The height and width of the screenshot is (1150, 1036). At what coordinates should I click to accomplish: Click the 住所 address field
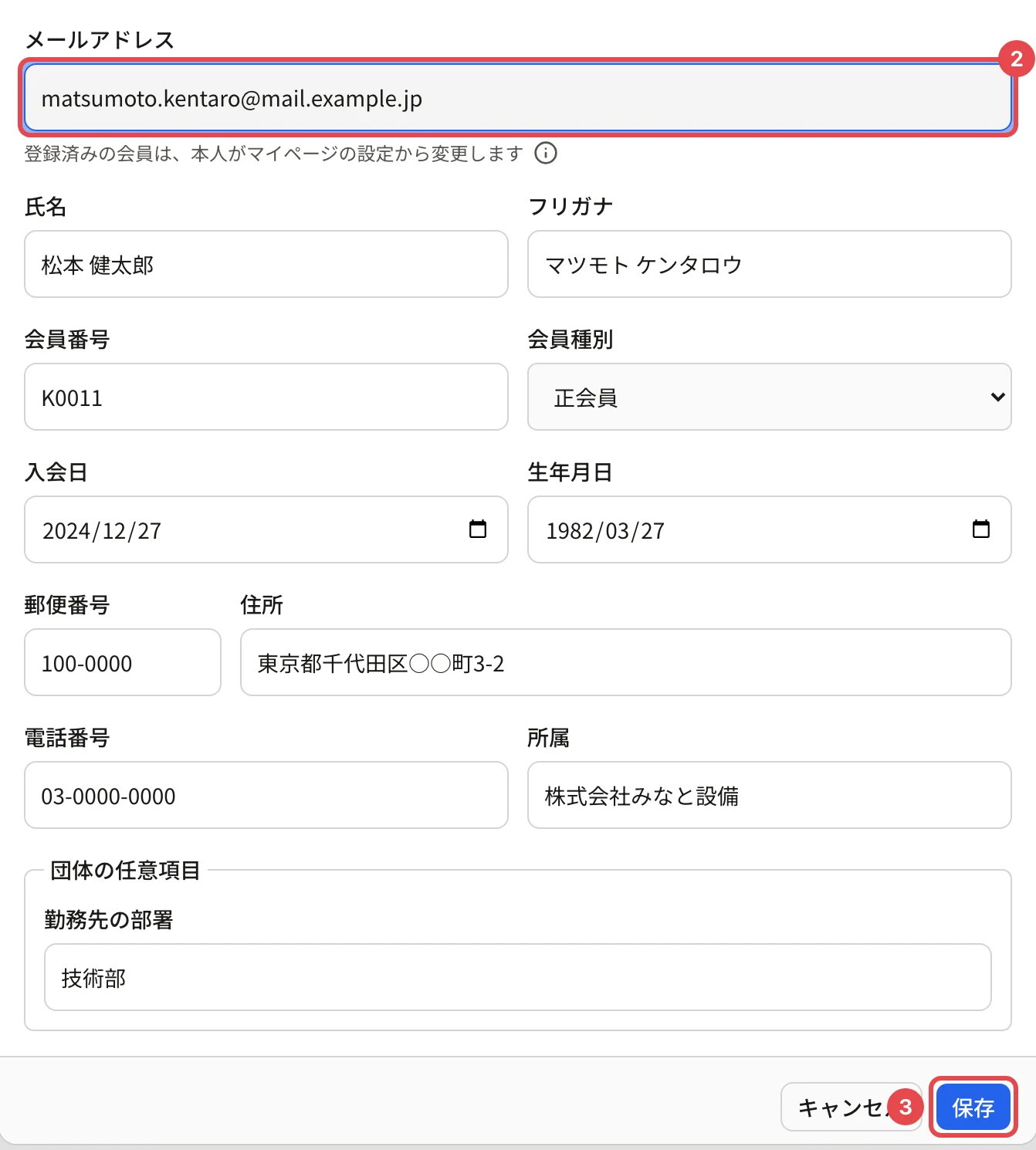click(x=626, y=662)
